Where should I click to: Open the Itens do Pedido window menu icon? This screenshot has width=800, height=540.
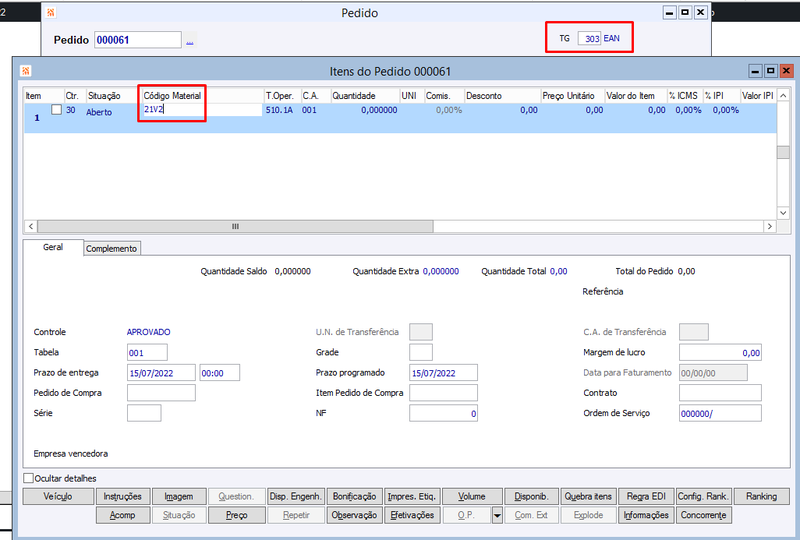tap(25, 71)
